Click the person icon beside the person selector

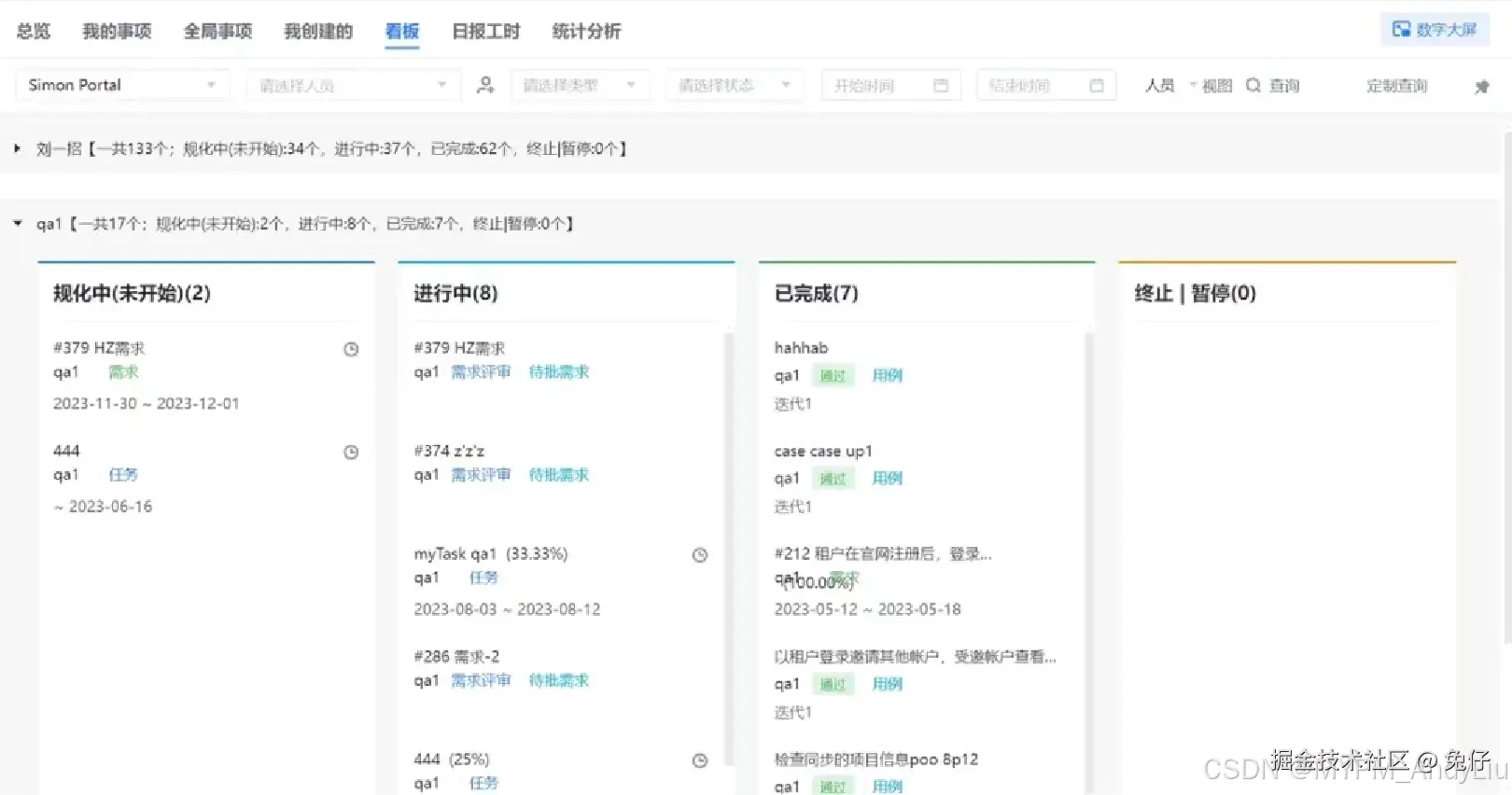[x=485, y=85]
